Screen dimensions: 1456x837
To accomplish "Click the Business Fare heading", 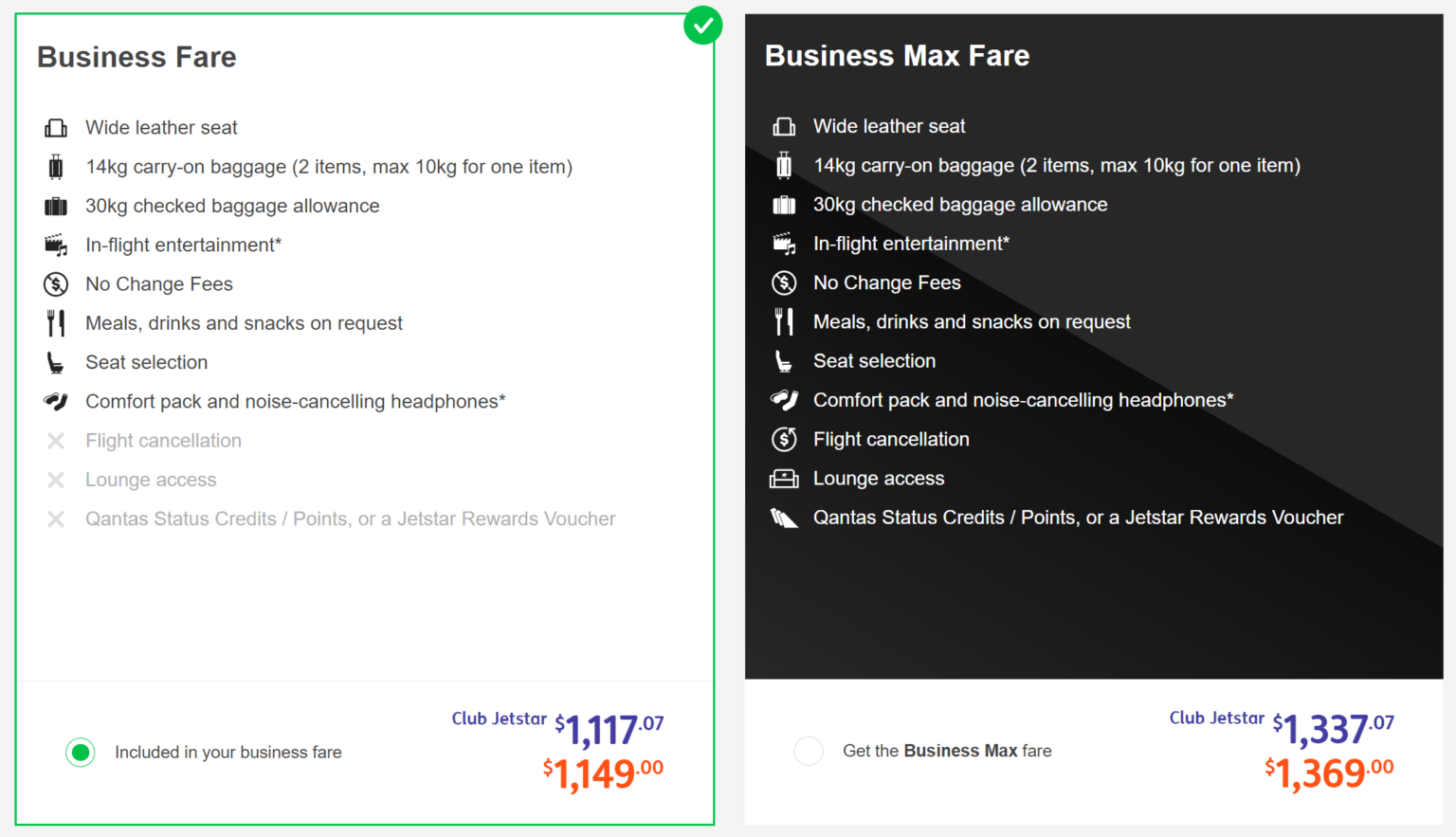I will coord(136,57).
